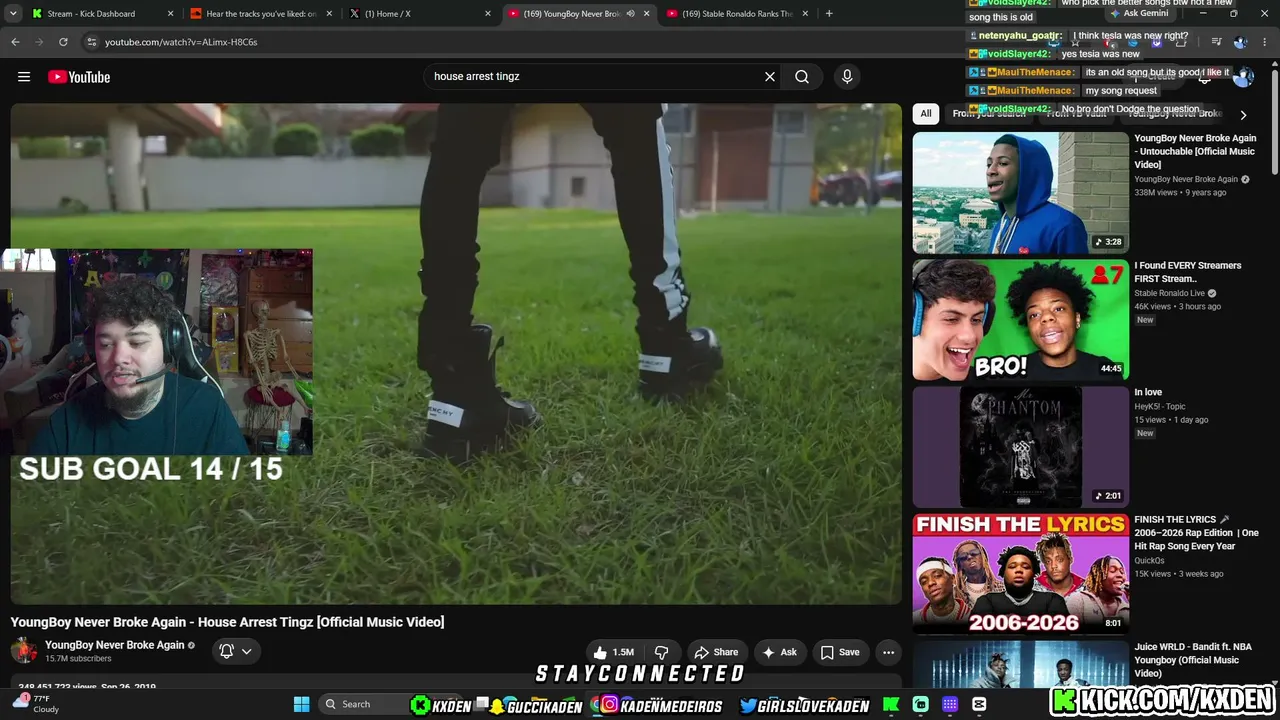The width and height of the screenshot is (1280, 720).
Task: Open YoungBoy Never Broke Again channel avatar
Action: click(x=24, y=651)
